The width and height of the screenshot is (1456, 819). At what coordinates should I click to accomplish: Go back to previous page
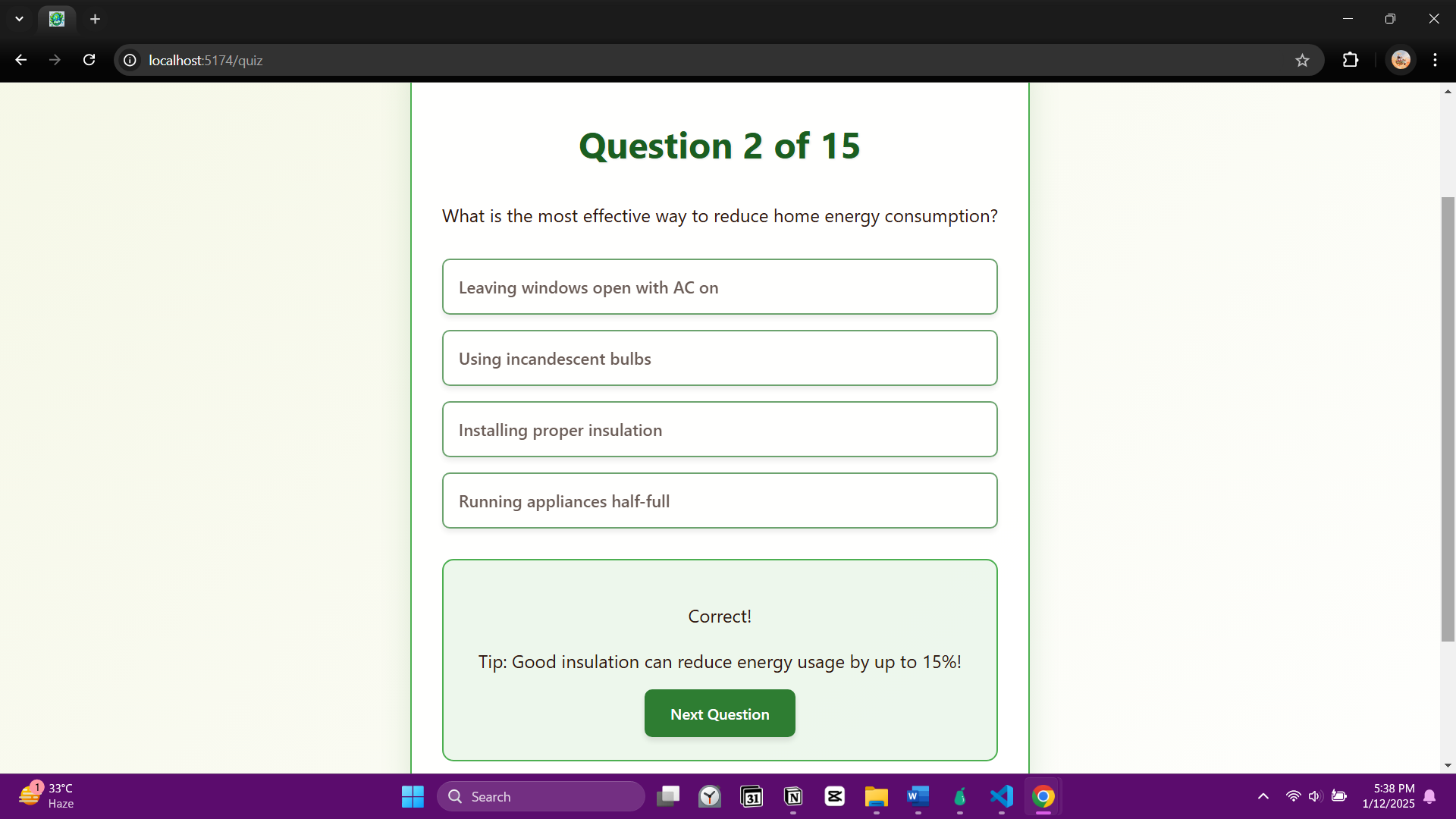(x=20, y=60)
